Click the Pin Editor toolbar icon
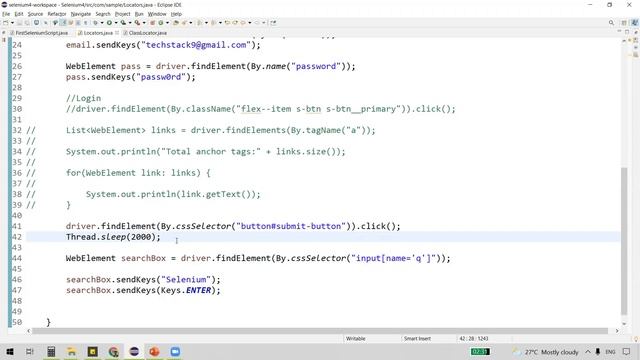Image resolution: width=640 pixels, height=360 pixels. click(273, 23)
